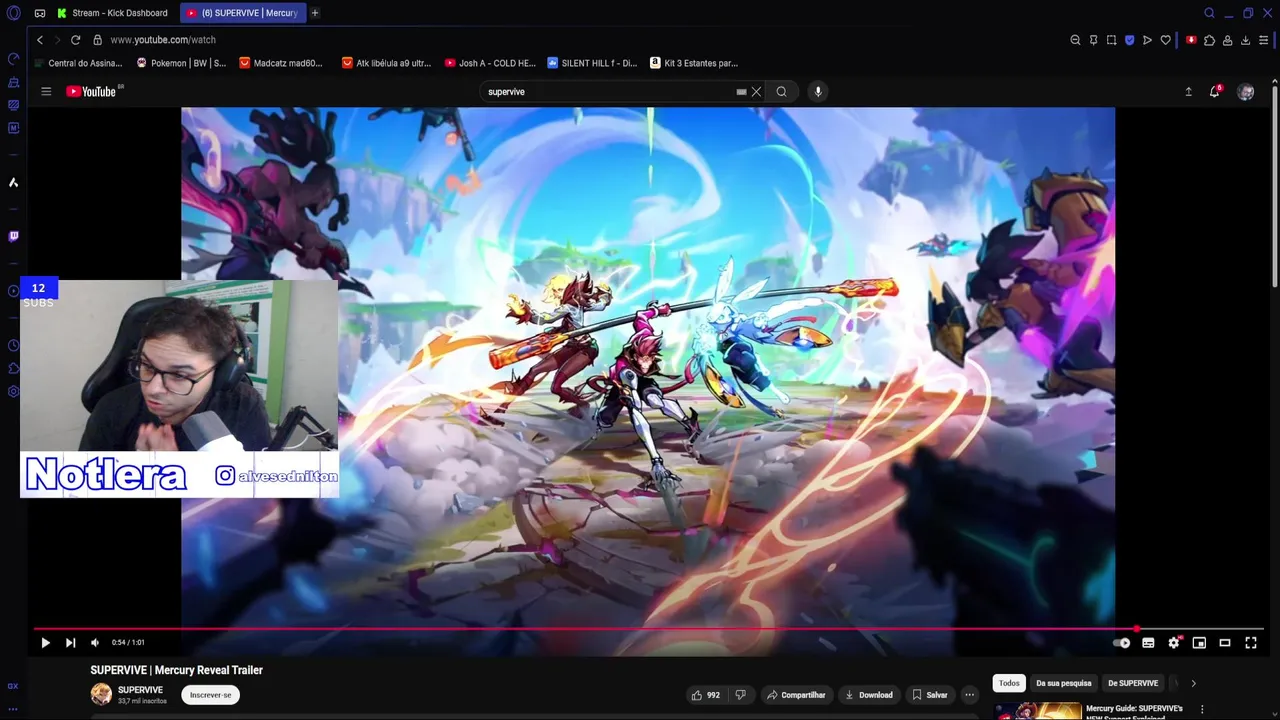Toggle the blue ad blocker shield
1280x720 pixels.
coord(1129,40)
